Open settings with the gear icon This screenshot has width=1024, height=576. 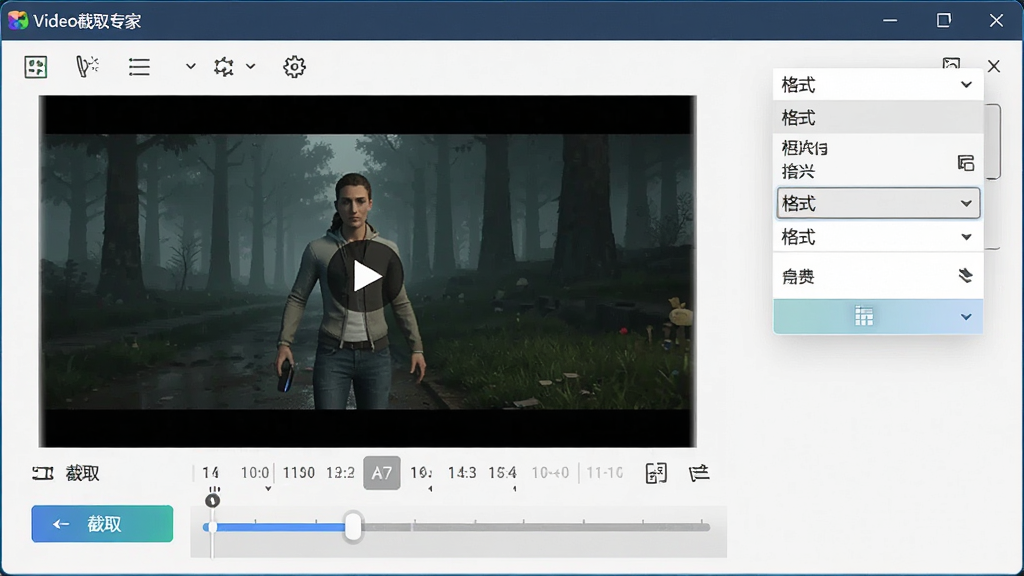click(x=295, y=67)
